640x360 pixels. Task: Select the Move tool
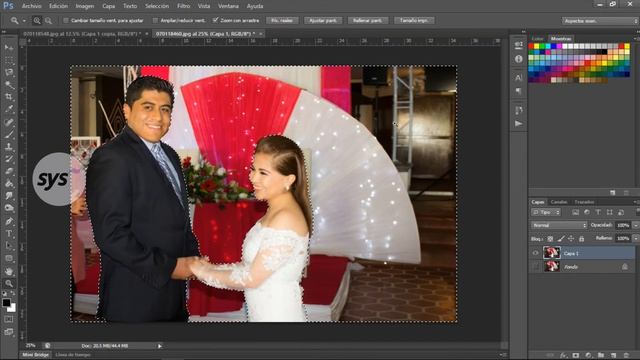pyautogui.click(x=9, y=48)
